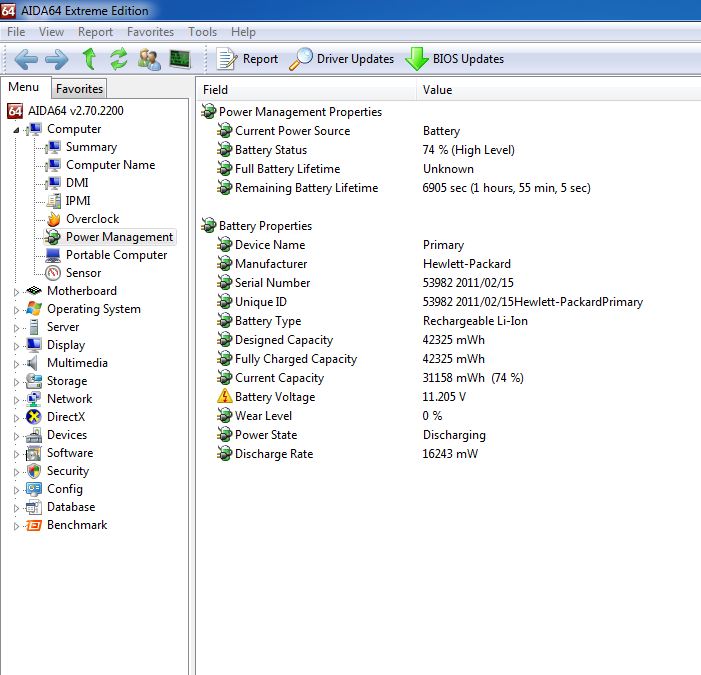Click the Report toolbar button
Image resolution: width=701 pixels, height=675 pixels.
(x=248, y=59)
